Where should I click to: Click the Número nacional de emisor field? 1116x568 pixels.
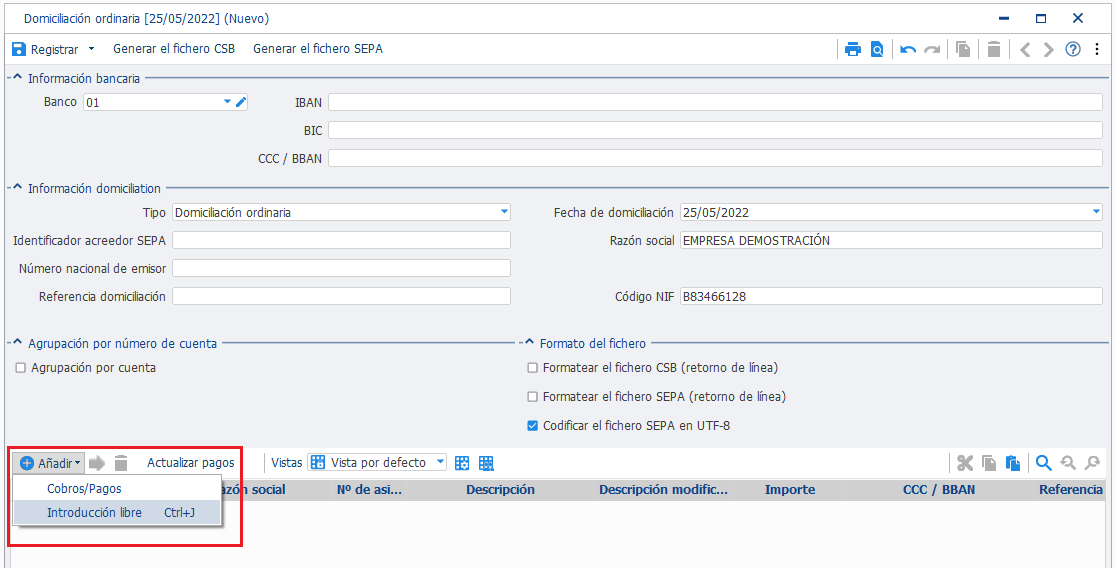[x=342, y=268]
